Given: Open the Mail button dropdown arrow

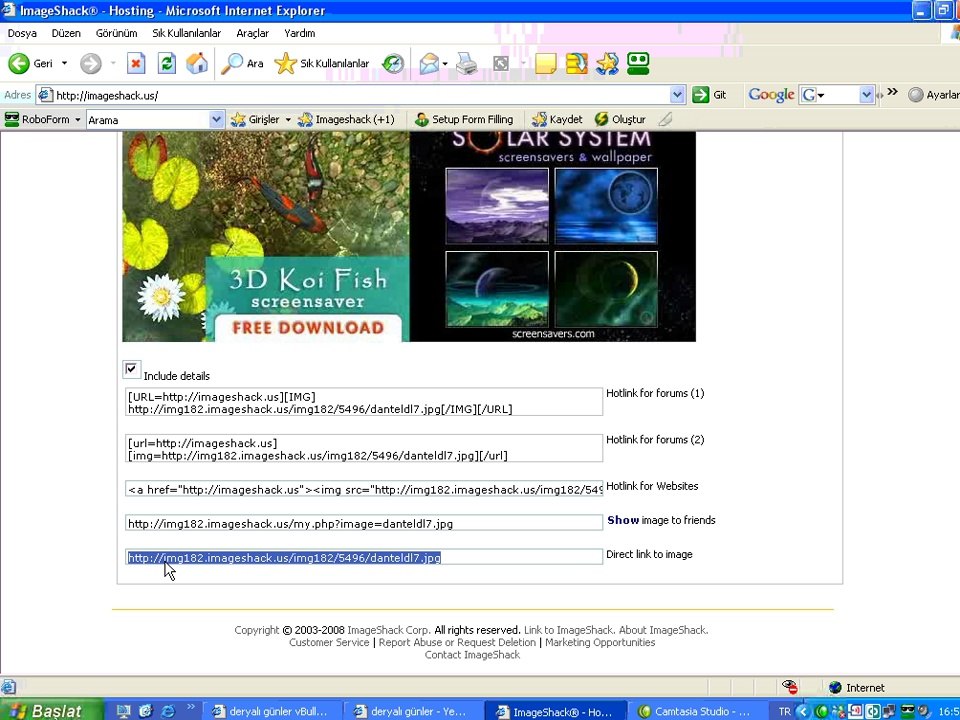Looking at the screenshot, I should (x=445, y=64).
